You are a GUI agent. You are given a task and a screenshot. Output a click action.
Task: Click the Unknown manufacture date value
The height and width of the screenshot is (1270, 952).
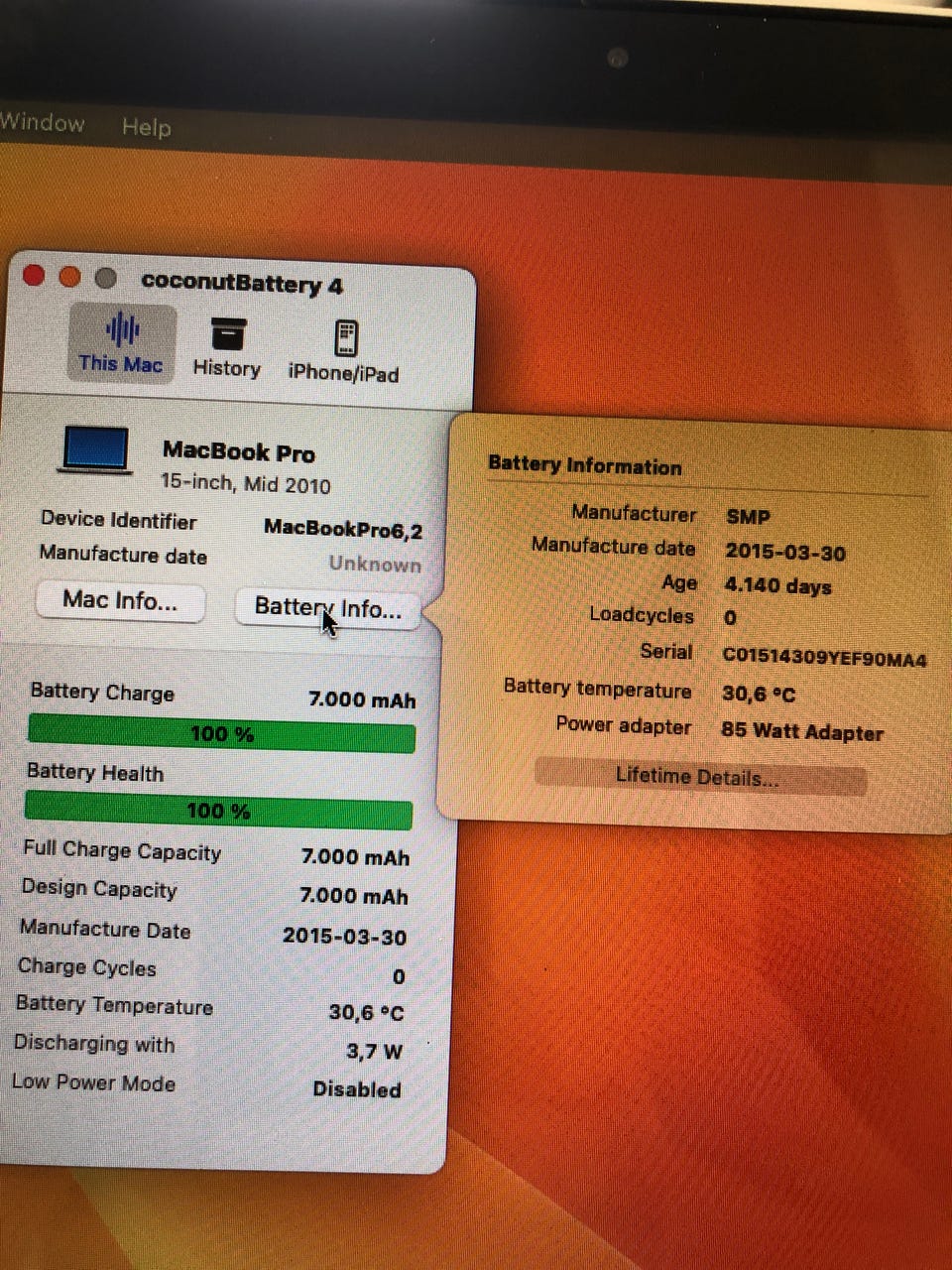pos(375,564)
